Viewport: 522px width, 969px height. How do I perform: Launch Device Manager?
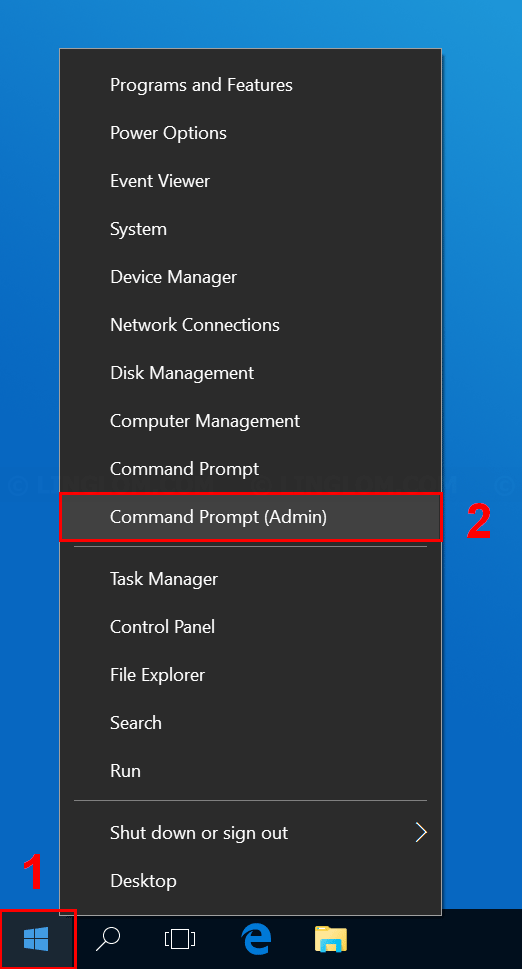251,277
